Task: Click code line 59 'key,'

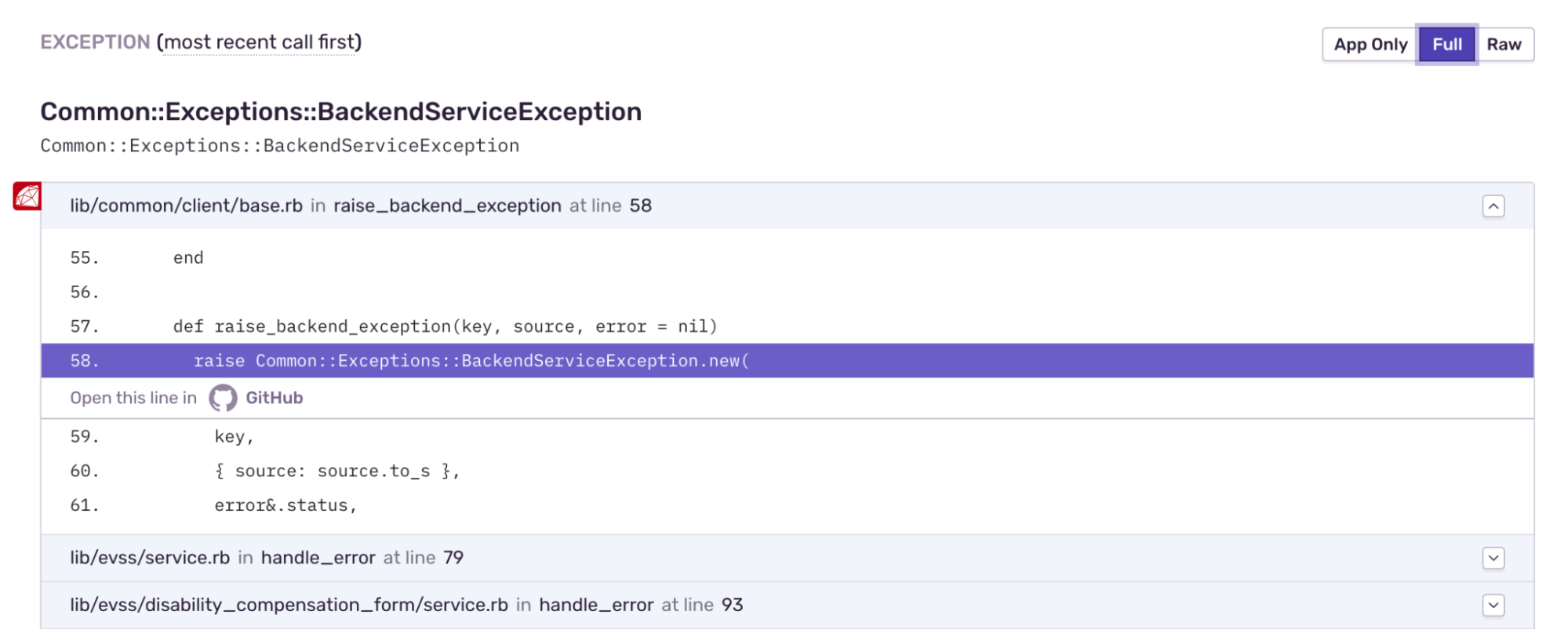Action: [787, 436]
